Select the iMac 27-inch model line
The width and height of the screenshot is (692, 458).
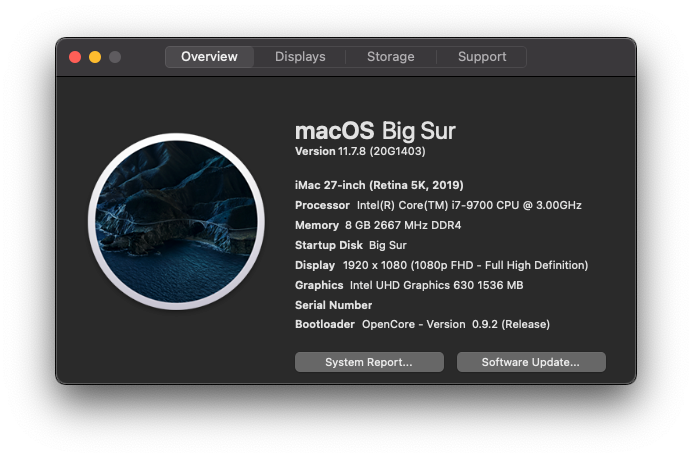tap(379, 185)
